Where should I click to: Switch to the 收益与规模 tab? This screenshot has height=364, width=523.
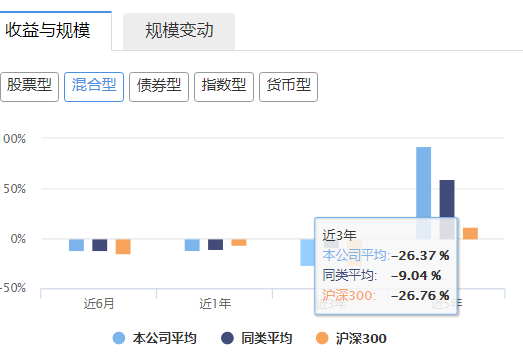(x=55, y=31)
